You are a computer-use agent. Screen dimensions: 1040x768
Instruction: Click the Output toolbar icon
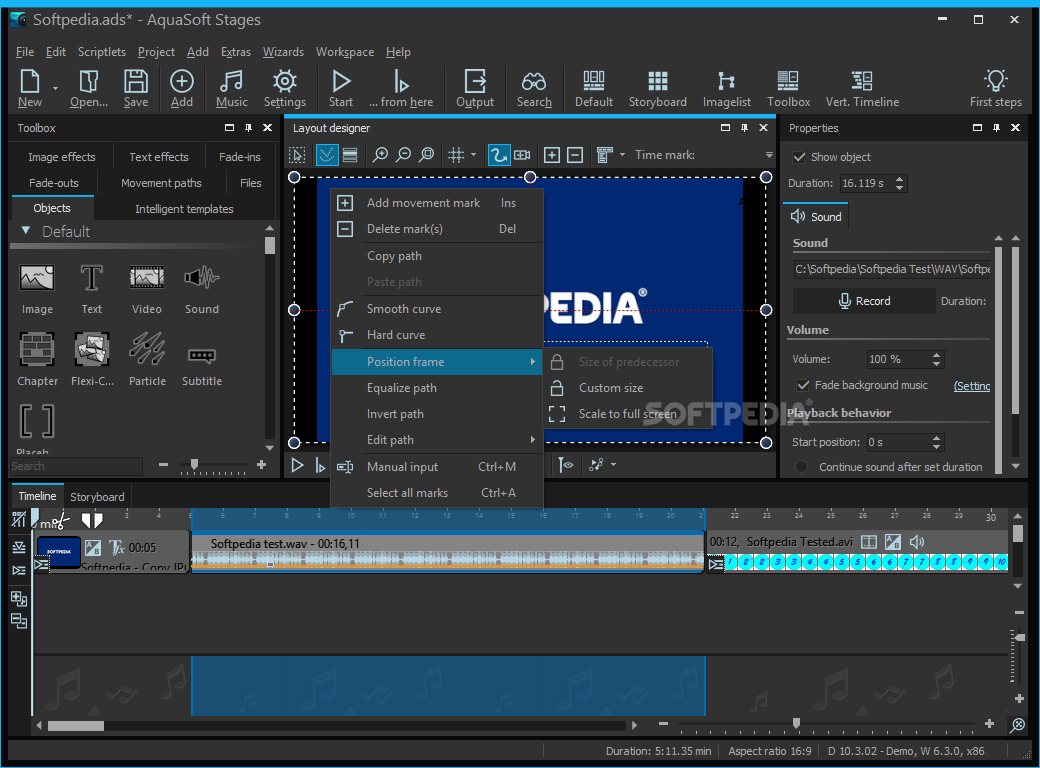point(475,88)
